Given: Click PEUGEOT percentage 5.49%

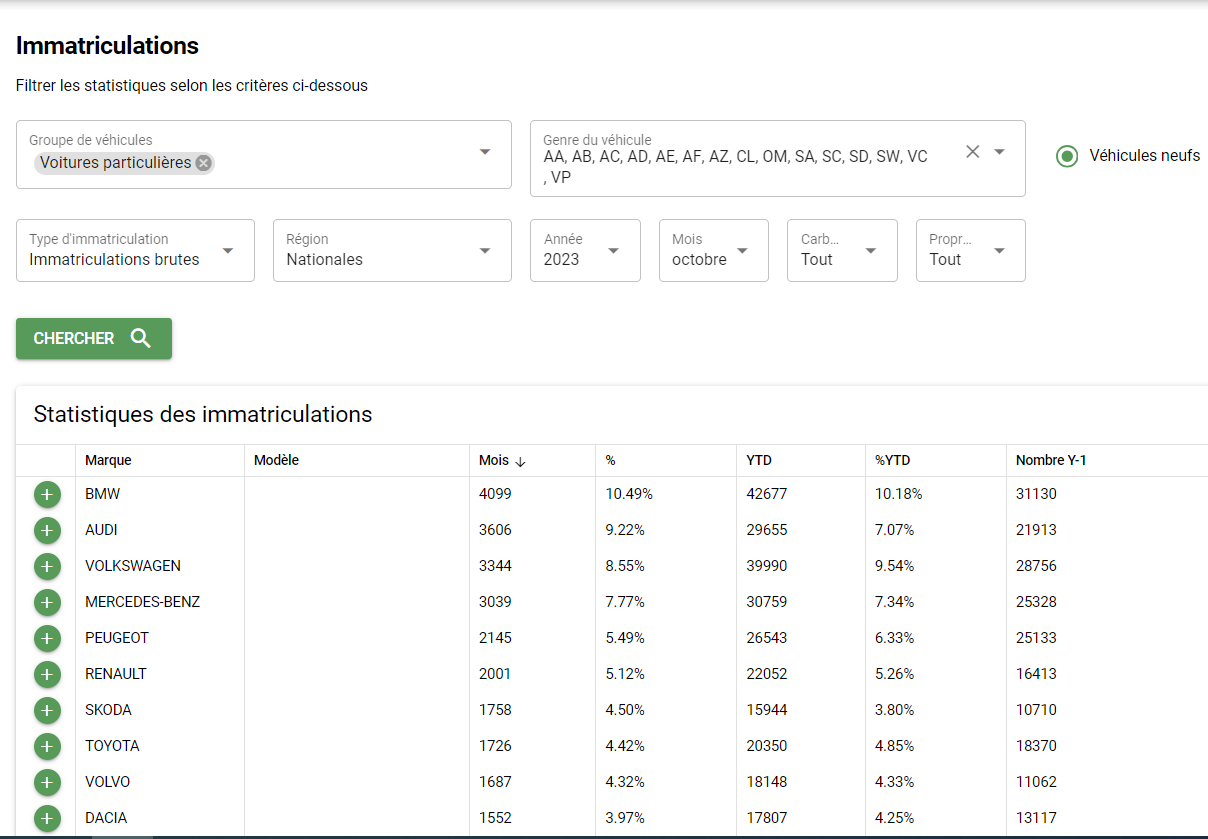Looking at the screenshot, I should coord(625,638).
